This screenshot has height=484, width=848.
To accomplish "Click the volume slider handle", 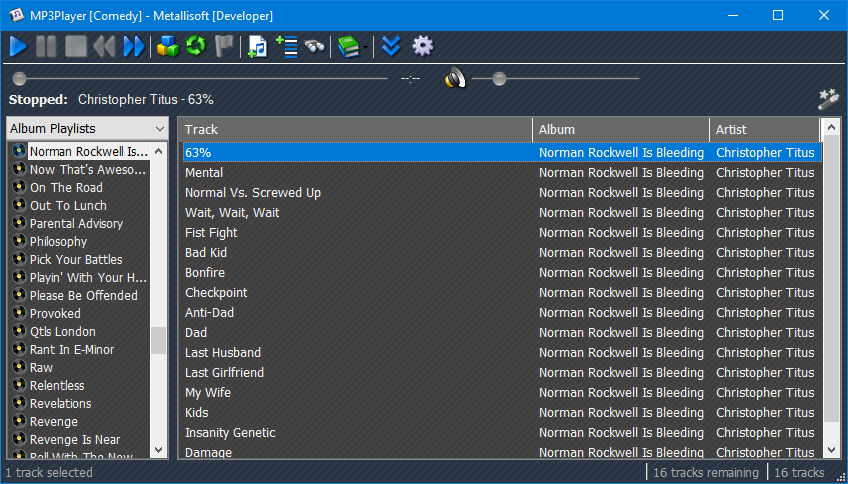I will point(499,79).
